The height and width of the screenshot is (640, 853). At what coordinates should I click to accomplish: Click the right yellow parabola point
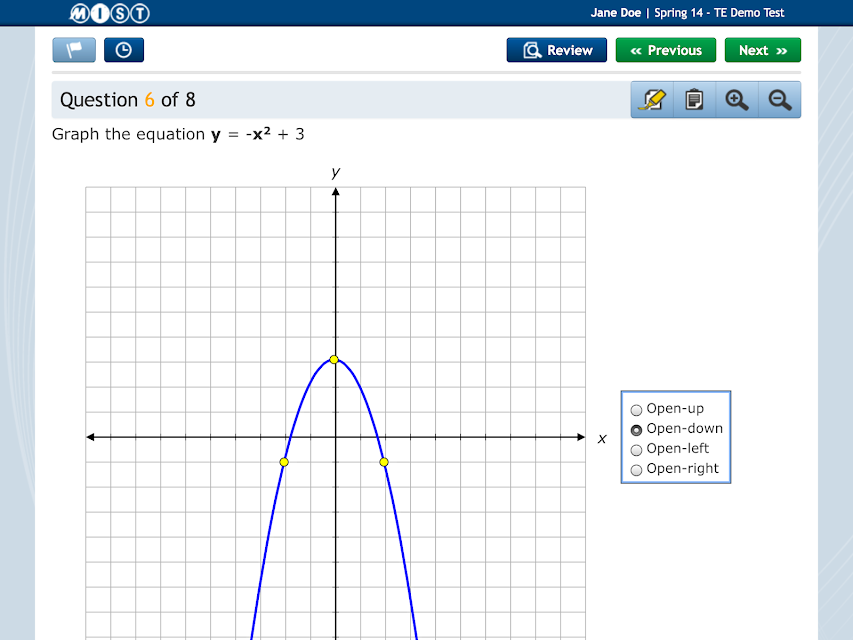tap(384, 462)
